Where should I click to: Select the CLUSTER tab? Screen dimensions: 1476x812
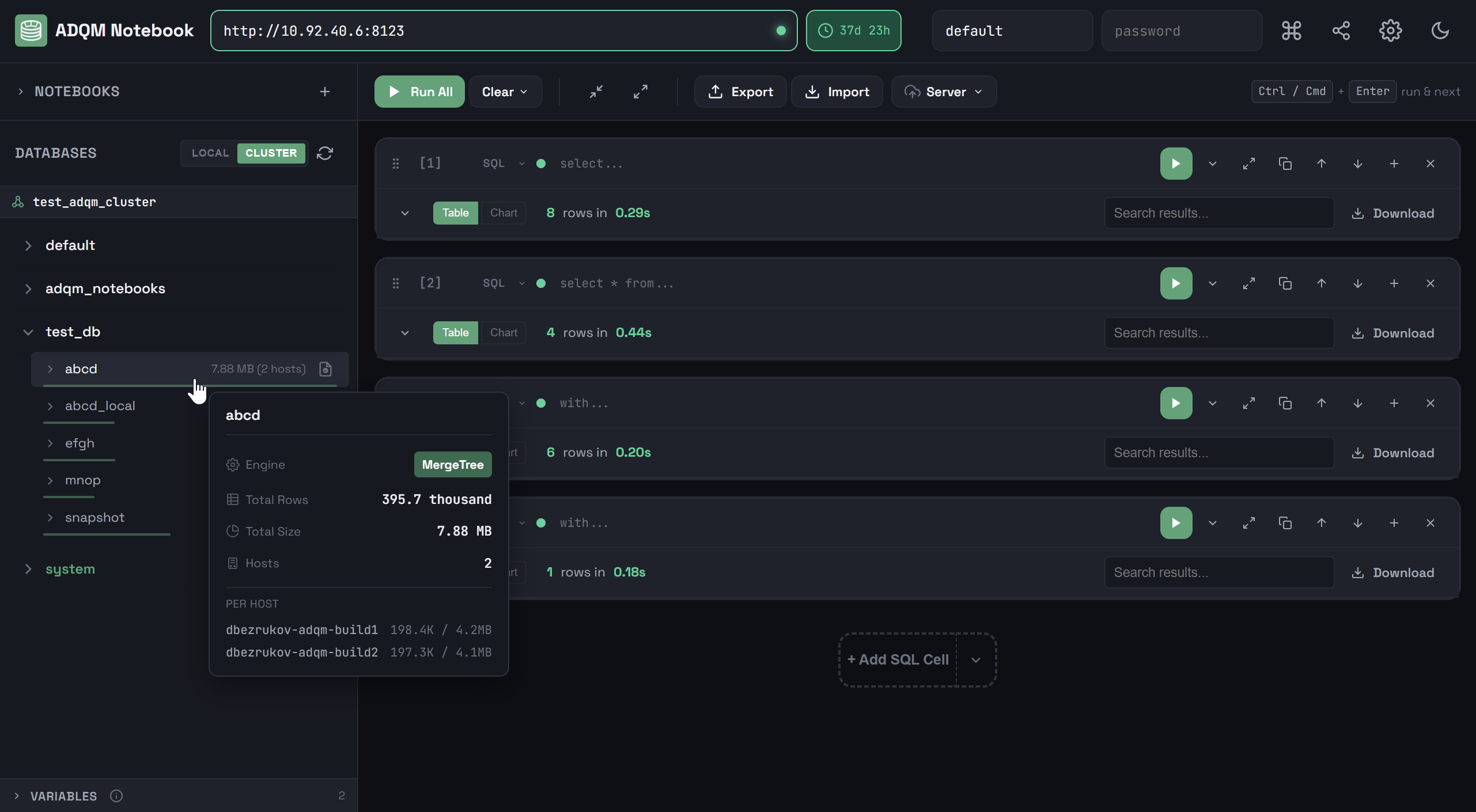click(271, 153)
